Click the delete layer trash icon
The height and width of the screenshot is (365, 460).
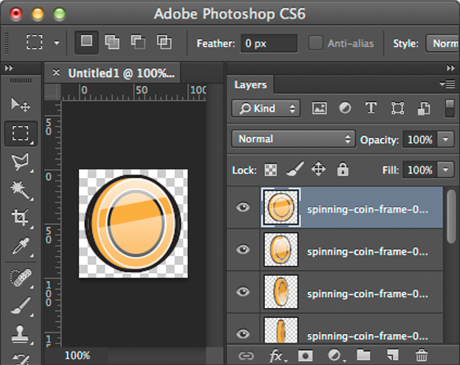(x=421, y=355)
